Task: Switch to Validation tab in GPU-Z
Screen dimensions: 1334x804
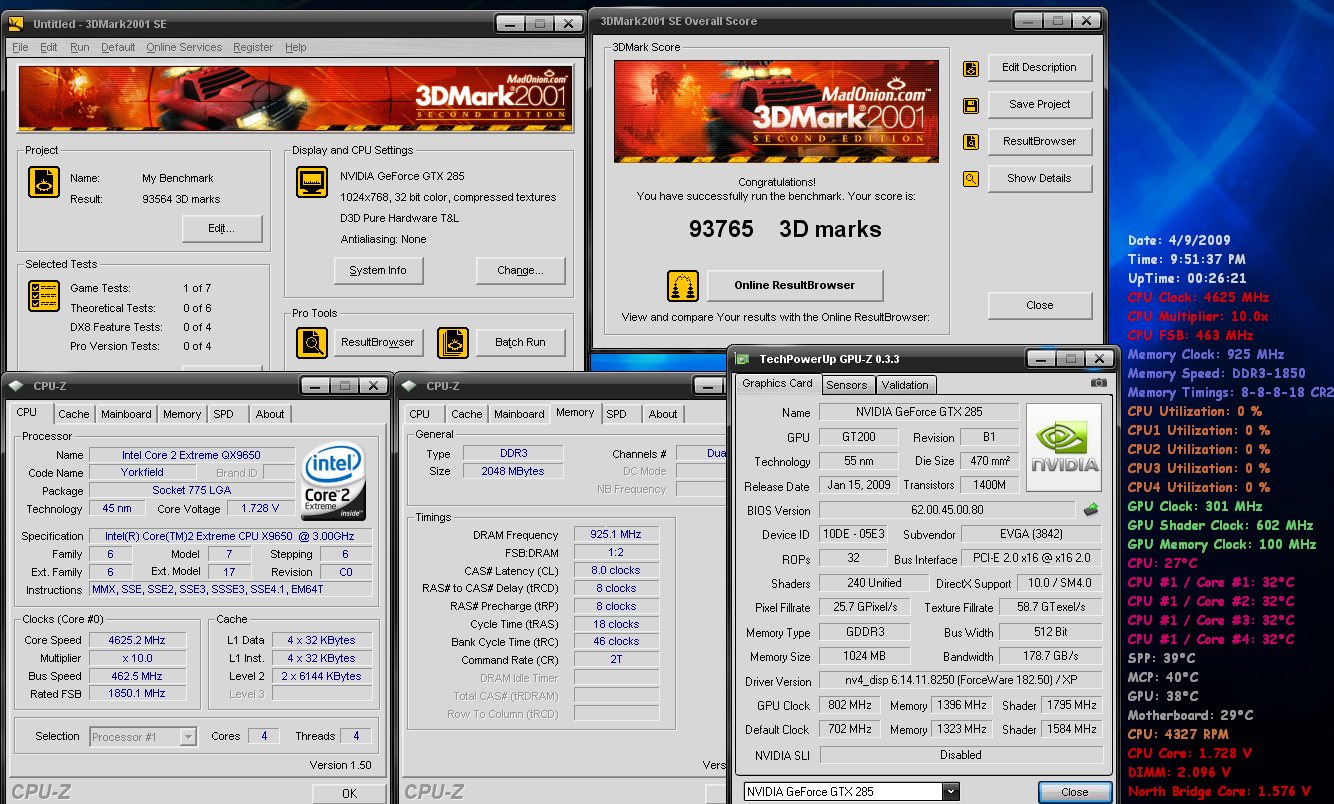Action: click(x=905, y=385)
